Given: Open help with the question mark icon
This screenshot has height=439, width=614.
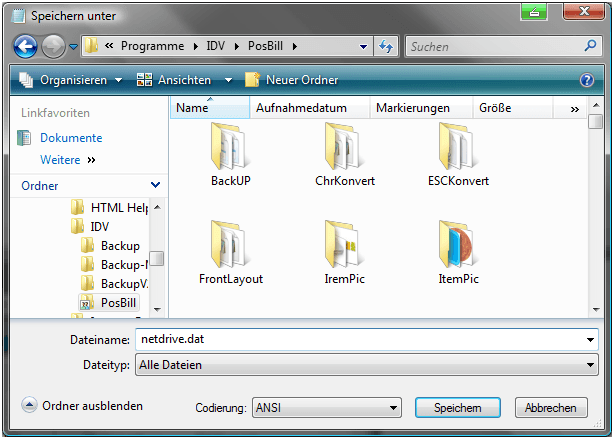Looking at the screenshot, I should pos(587,80).
